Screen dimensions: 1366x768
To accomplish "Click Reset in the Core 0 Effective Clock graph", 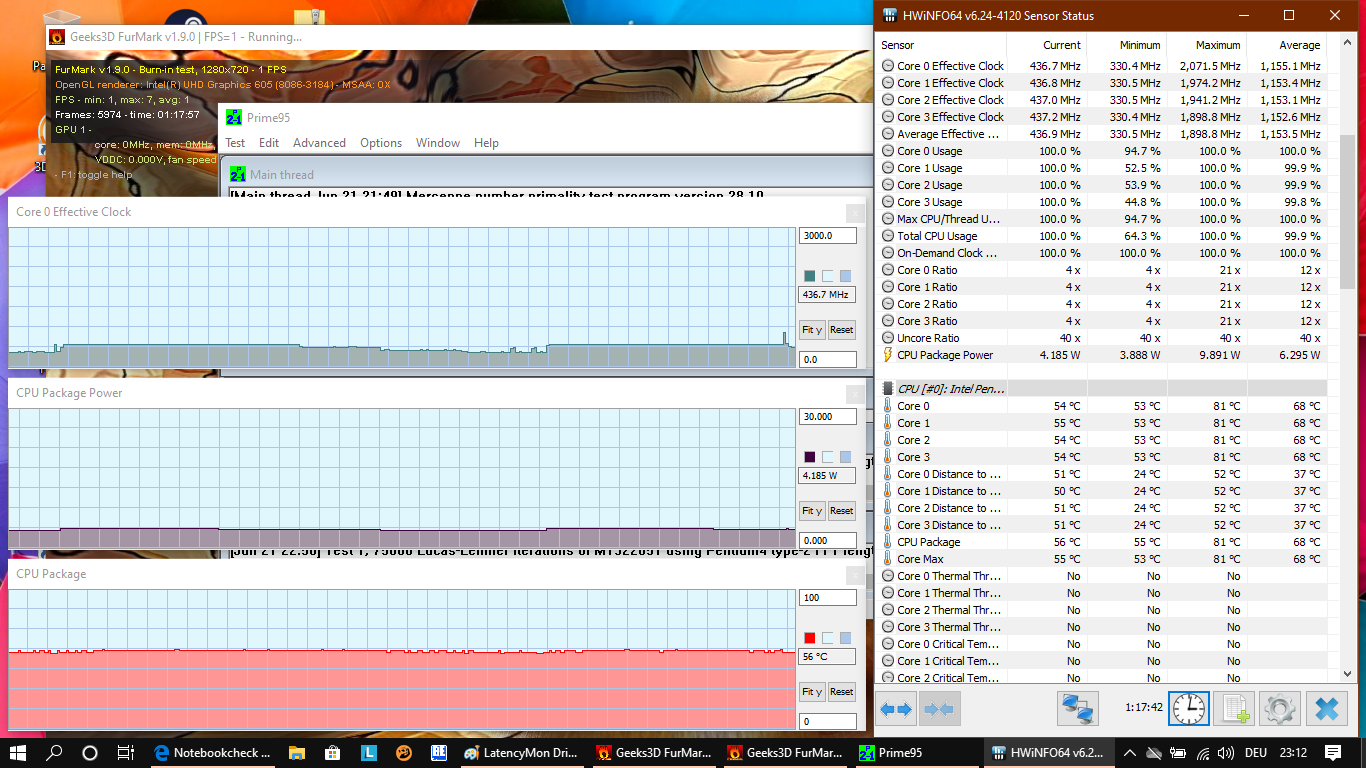I will coord(842,330).
